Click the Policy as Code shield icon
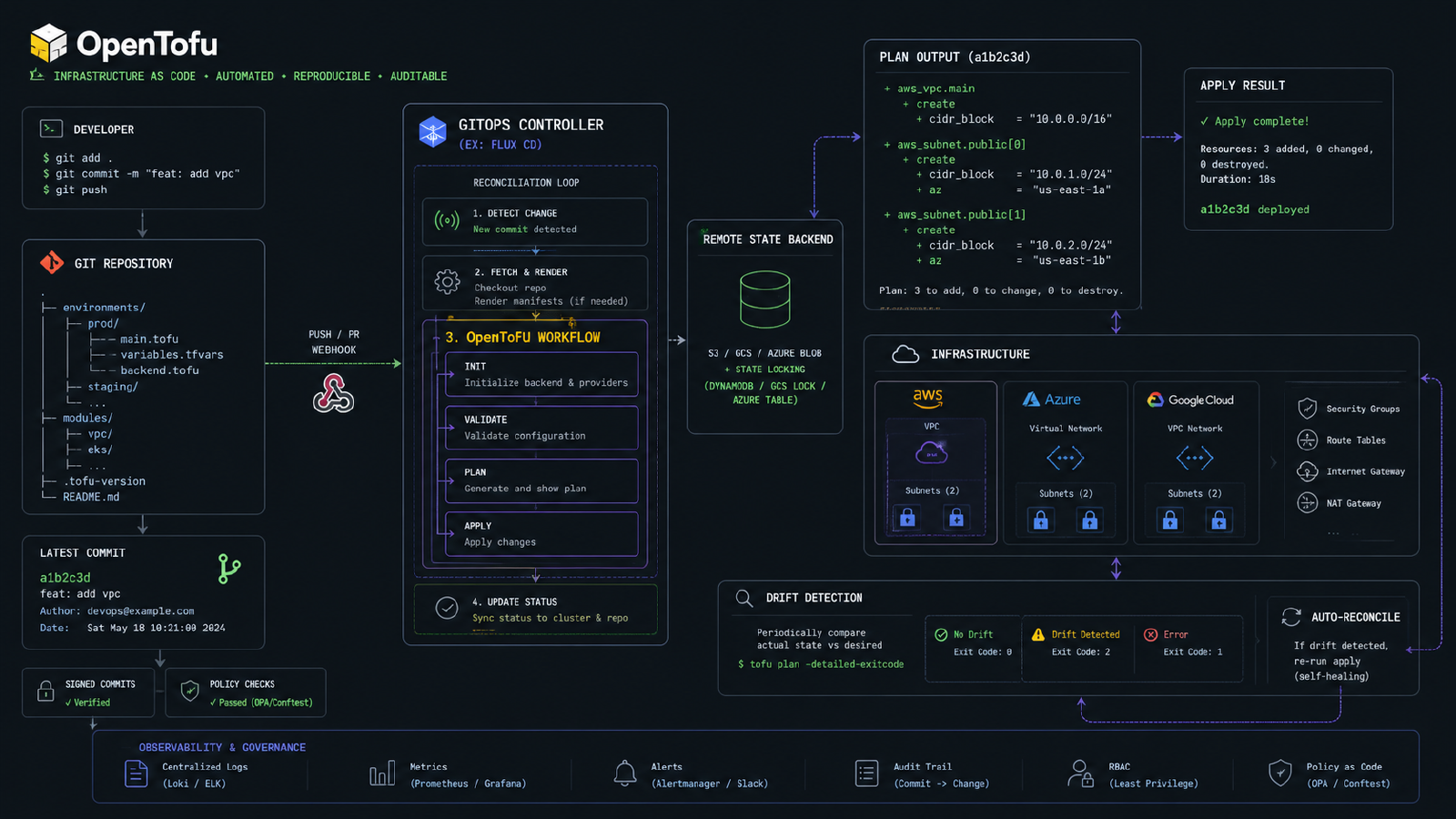The image size is (1456, 819). 1280,773
